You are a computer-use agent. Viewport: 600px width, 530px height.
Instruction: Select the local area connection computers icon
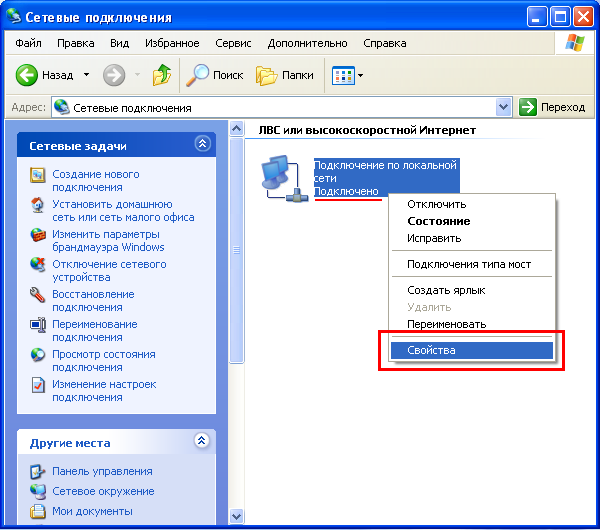[284, 178]
